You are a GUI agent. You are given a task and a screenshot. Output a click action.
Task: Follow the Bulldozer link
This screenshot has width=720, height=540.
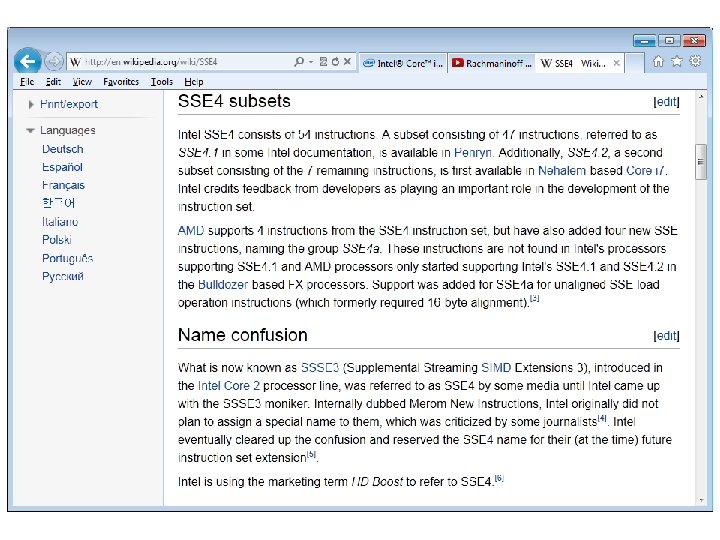click(223, 285)
